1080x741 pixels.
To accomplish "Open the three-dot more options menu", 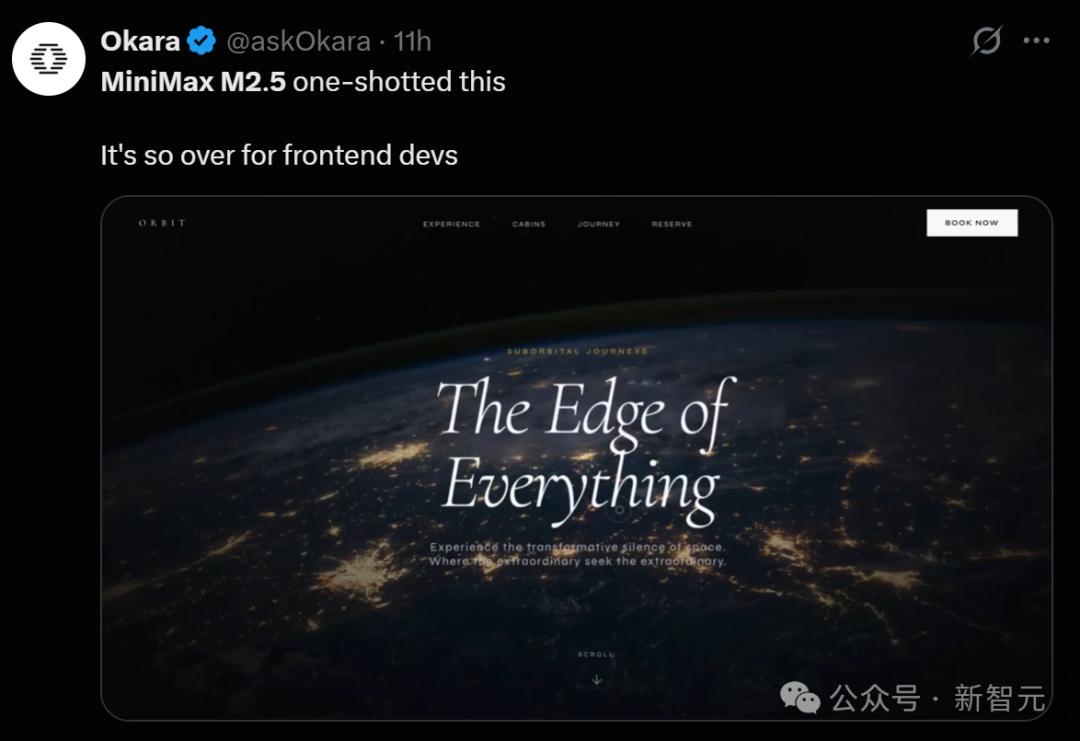I will 1036,41.
